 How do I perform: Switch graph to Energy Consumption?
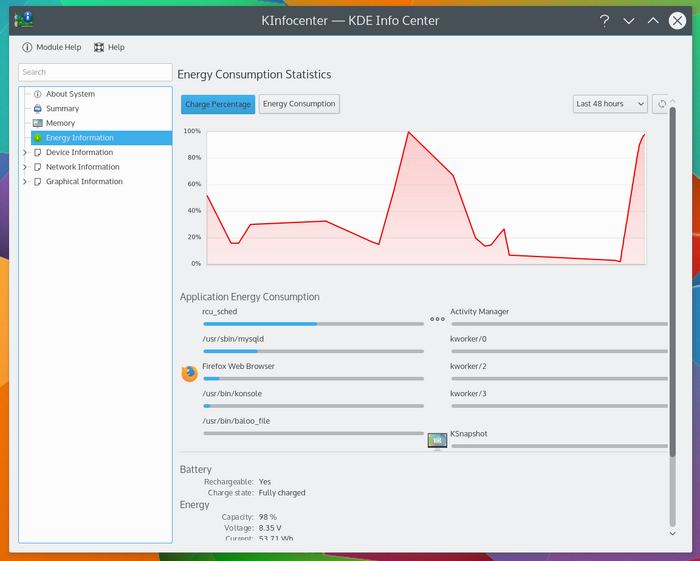tap(299, 104)
